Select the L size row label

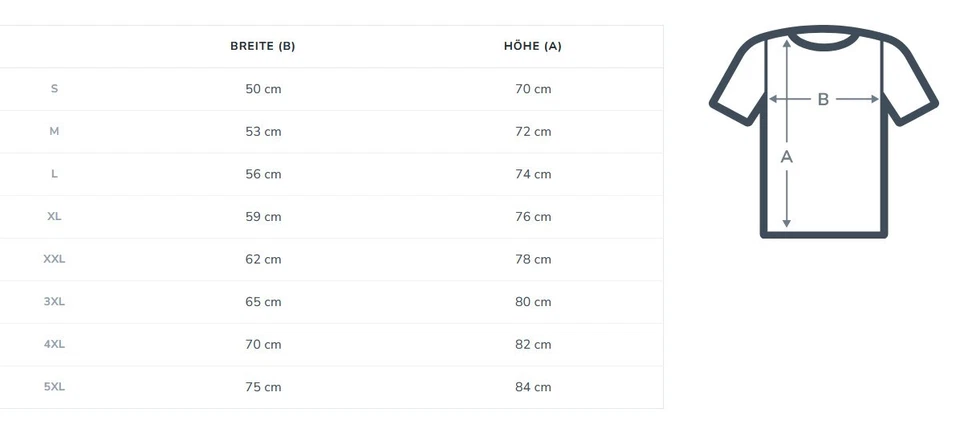tap(54, 174)
